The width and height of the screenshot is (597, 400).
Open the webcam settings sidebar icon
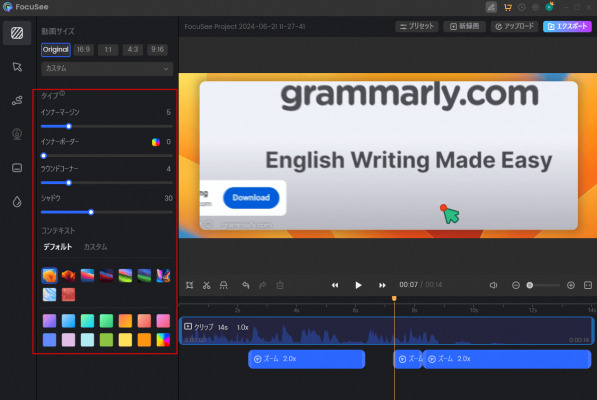tap(17, 134)
